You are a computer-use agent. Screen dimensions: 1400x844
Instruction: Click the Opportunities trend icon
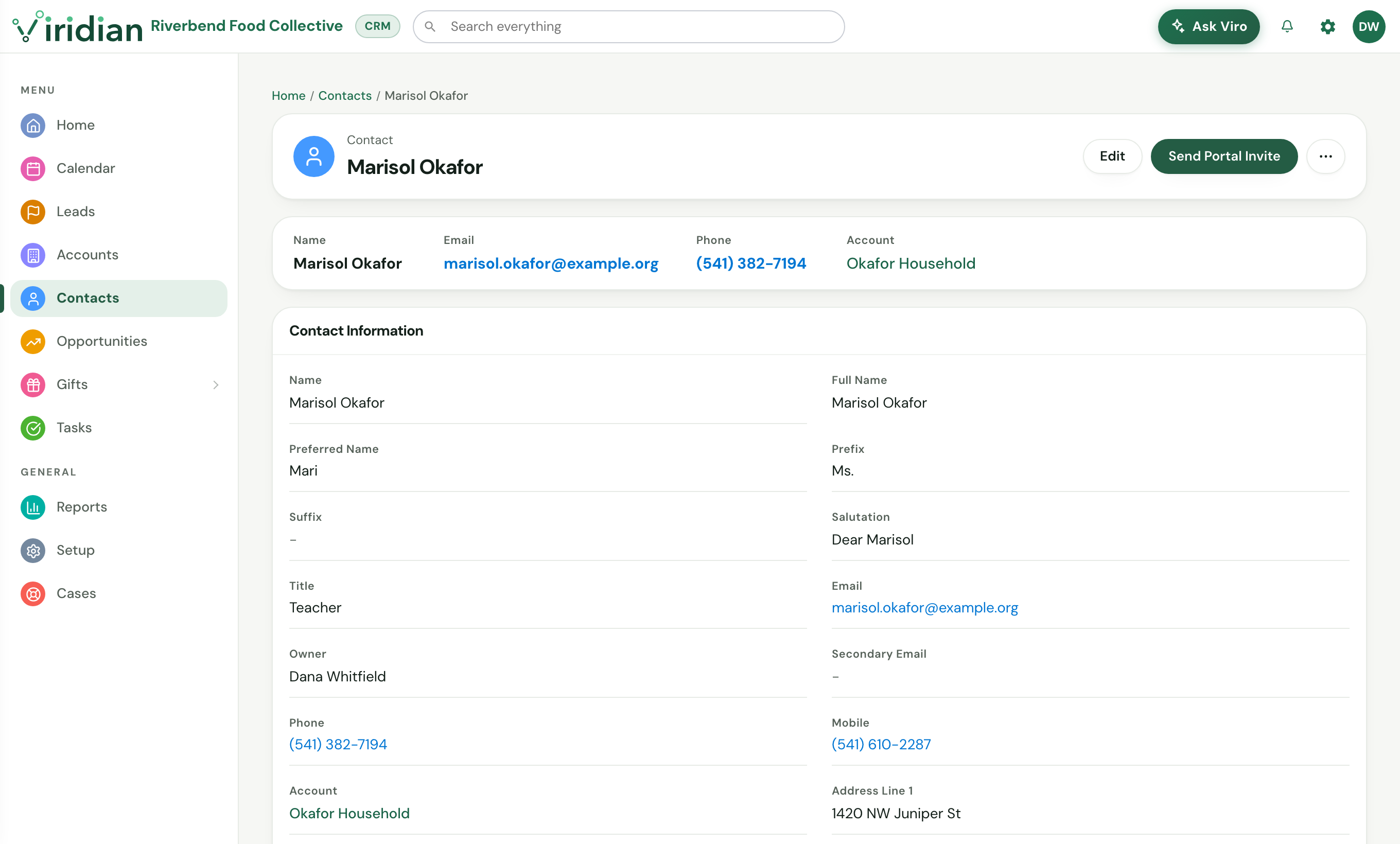click(x=33, y=341)
